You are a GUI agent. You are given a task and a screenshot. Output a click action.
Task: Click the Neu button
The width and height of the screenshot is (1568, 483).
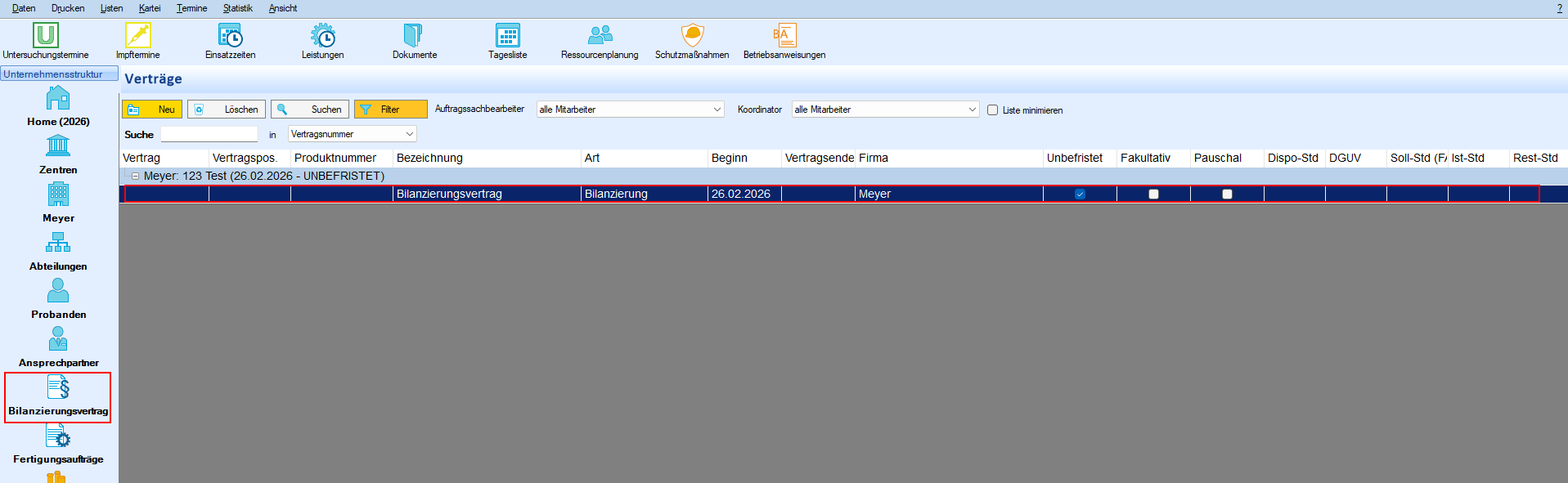tap(152, 110)
